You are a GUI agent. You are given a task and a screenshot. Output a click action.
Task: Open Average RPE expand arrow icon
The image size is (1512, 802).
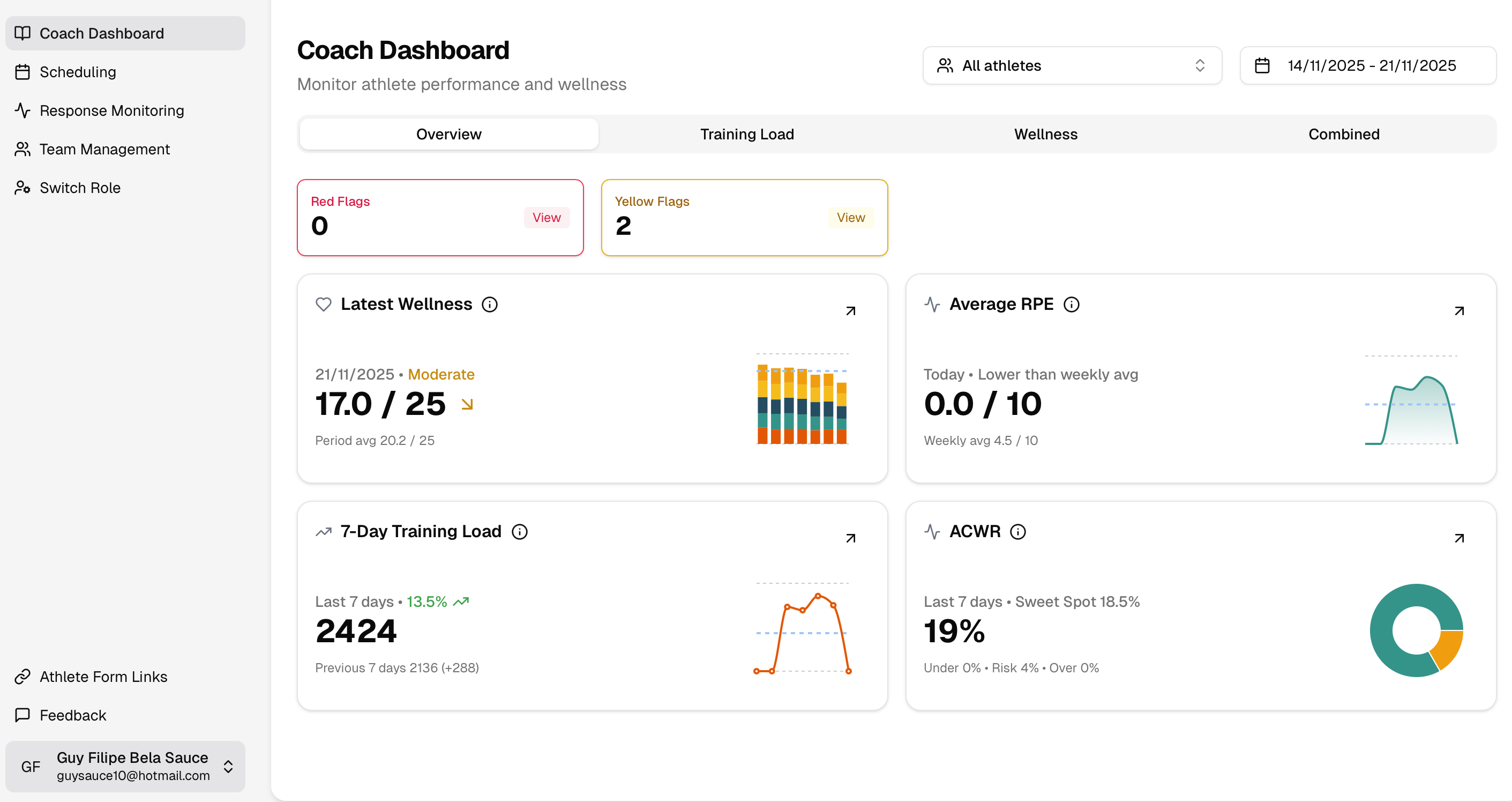coord(1459,310)
